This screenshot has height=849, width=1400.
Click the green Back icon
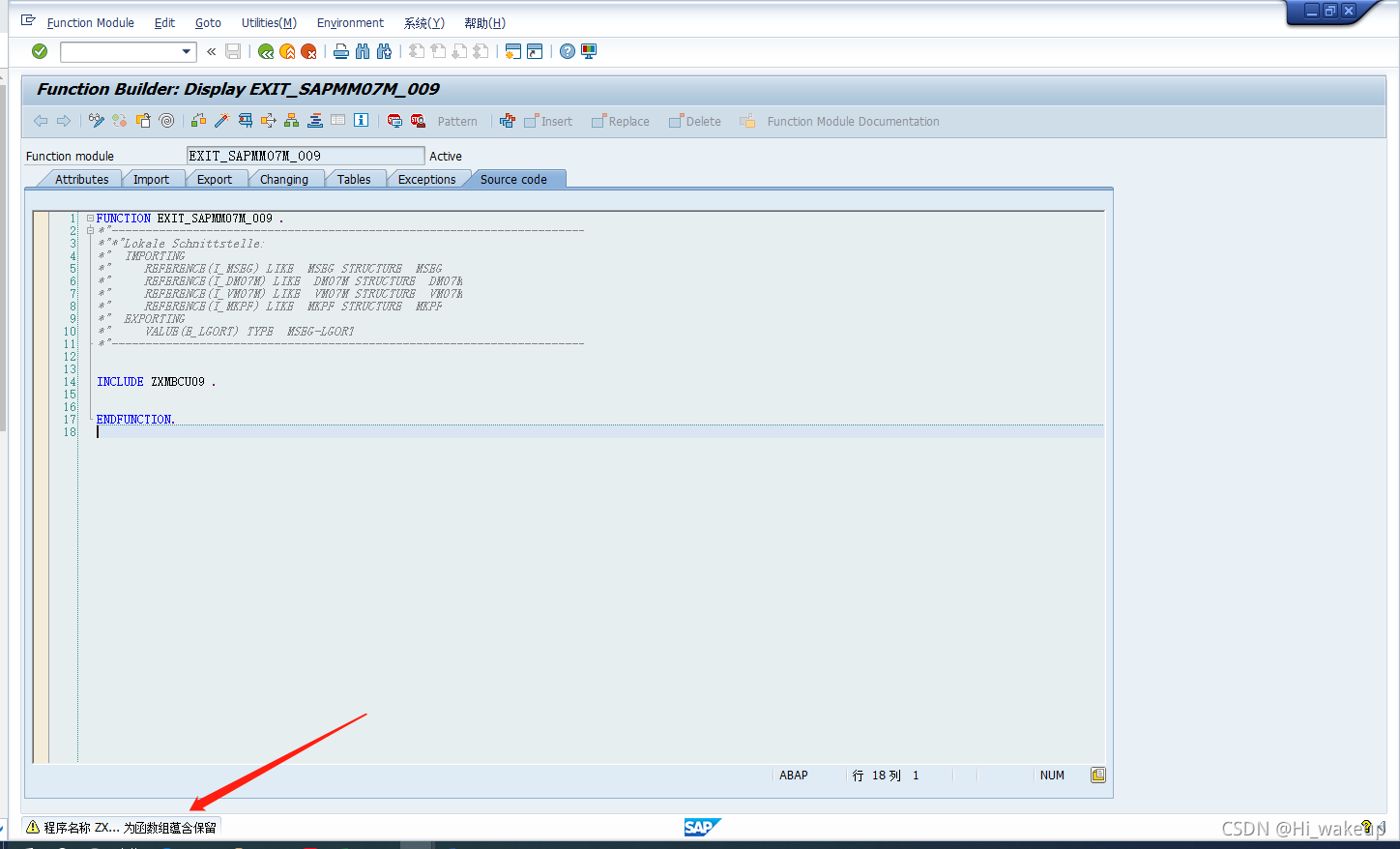click(266, 51)
